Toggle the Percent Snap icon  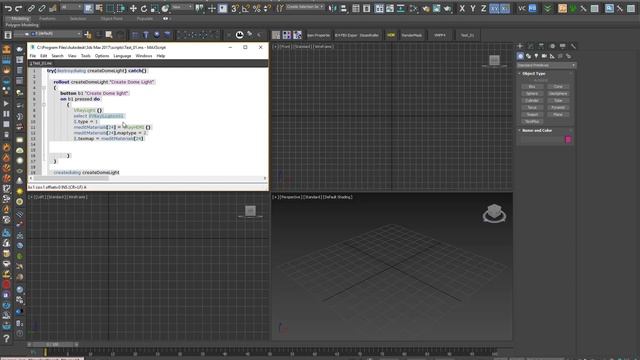[257, 8]
